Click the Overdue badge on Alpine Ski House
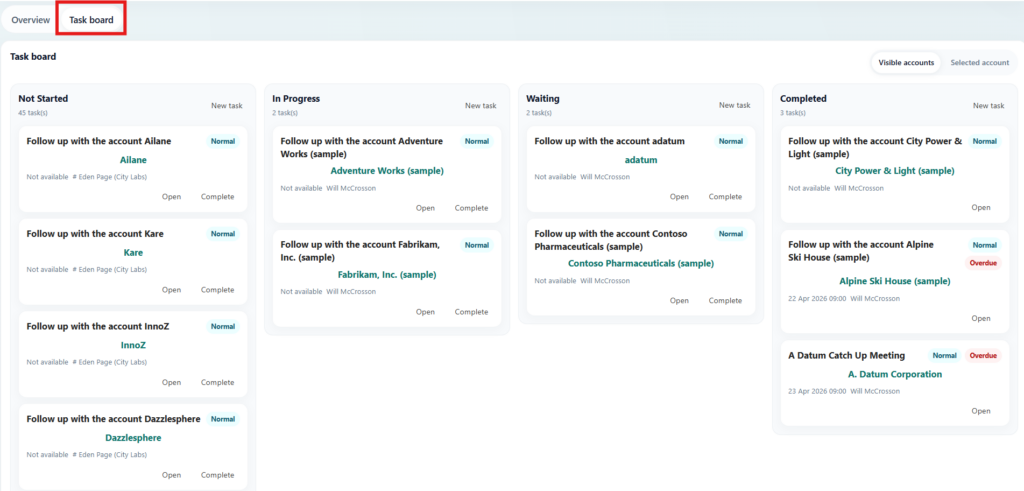Screen dimensions: 1024x491 click(x=984, y=263)
